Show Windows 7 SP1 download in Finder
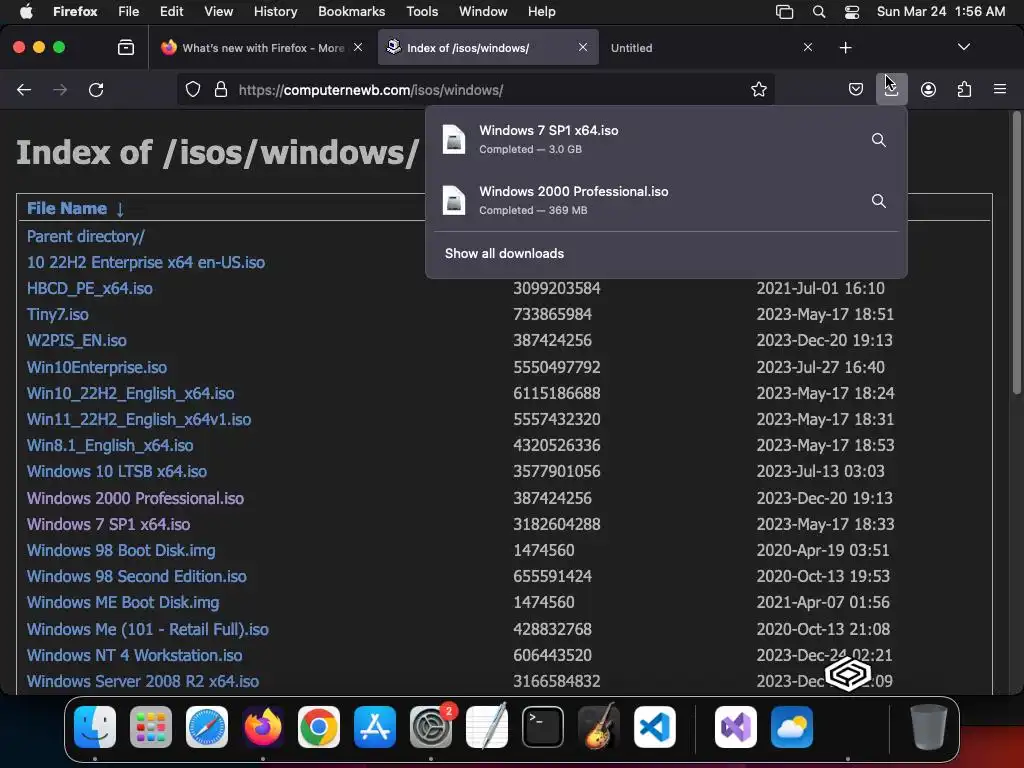Screen dimensions: 1024x768 click(878, 140)
